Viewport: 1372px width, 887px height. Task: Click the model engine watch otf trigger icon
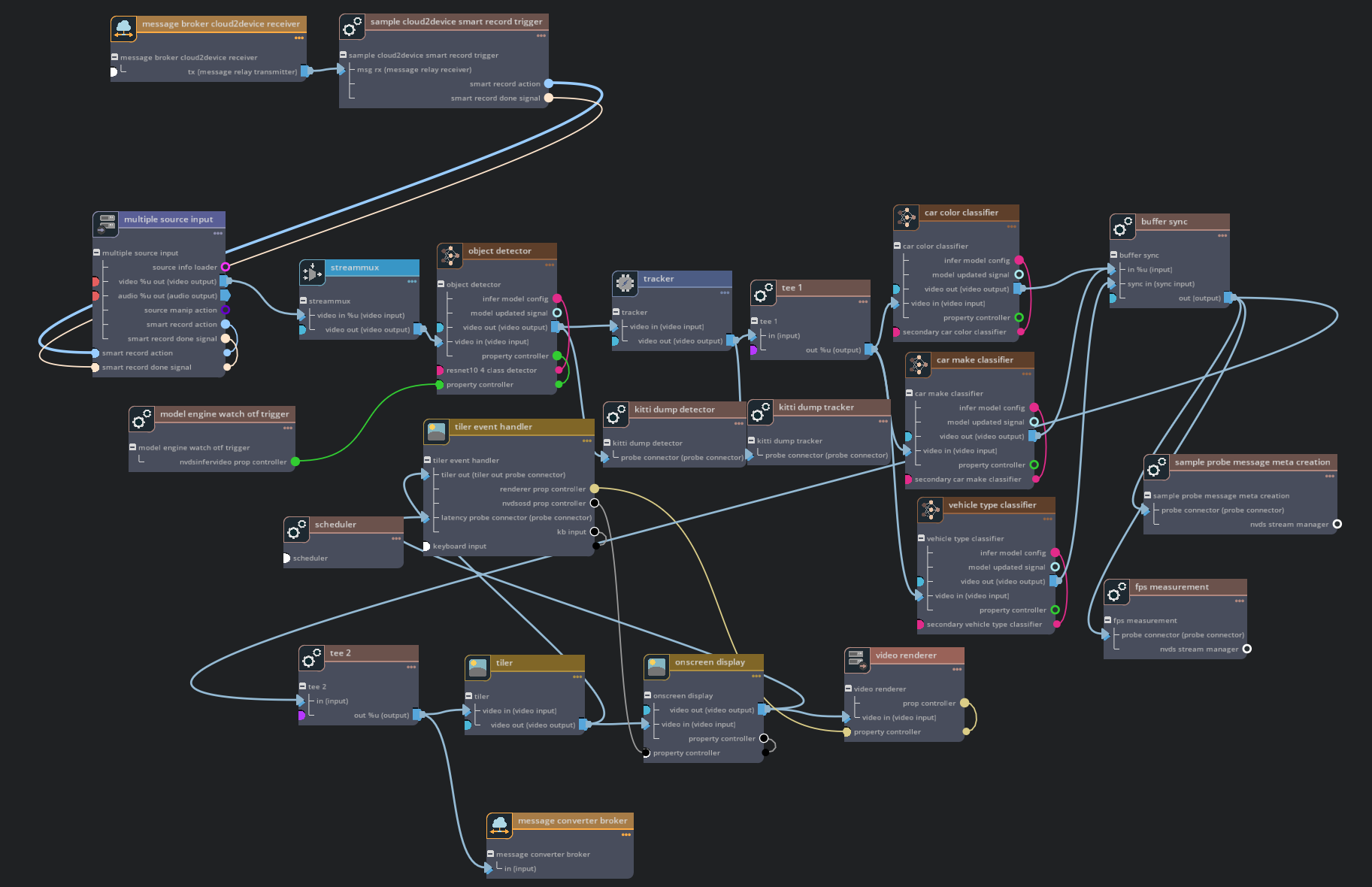coord(141,419)
